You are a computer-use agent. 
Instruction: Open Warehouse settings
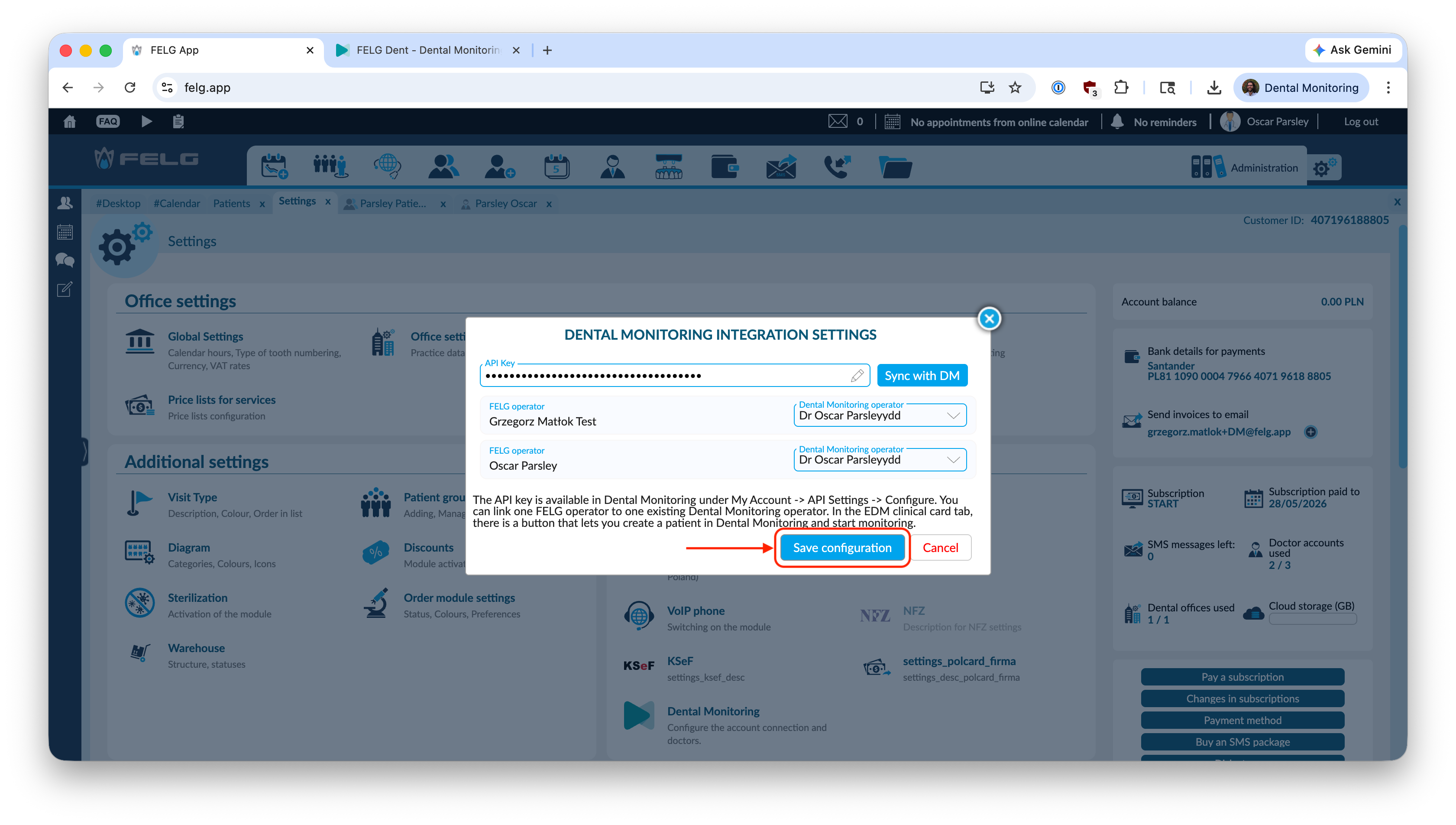click(196, 648)
